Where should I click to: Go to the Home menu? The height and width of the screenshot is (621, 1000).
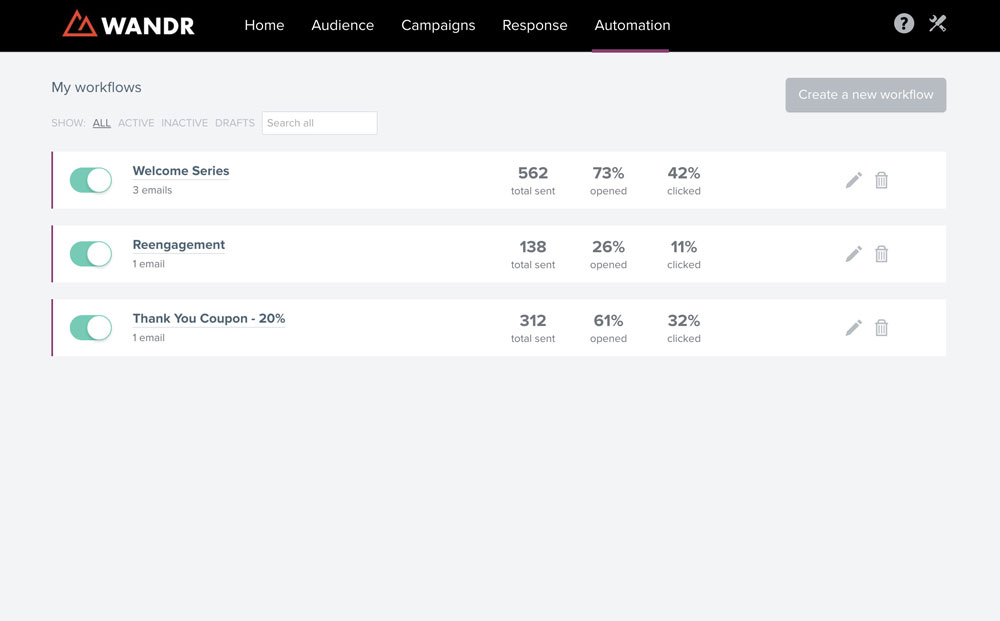click(x=264, y=25)
